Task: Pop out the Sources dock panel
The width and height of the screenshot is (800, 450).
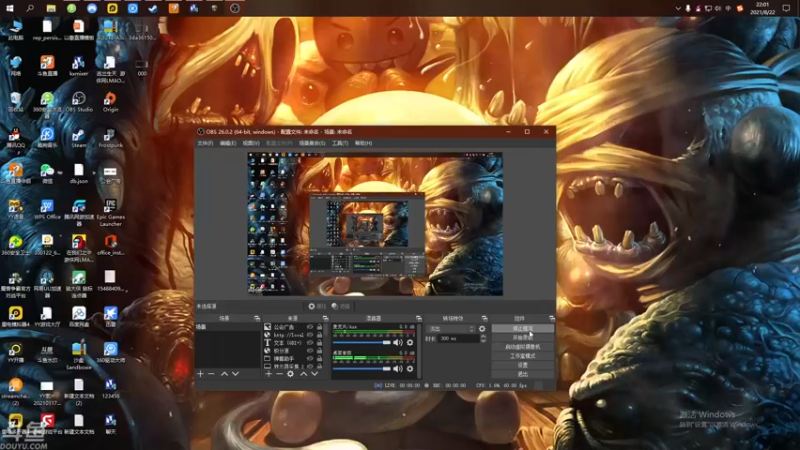Action: point(325,318)
